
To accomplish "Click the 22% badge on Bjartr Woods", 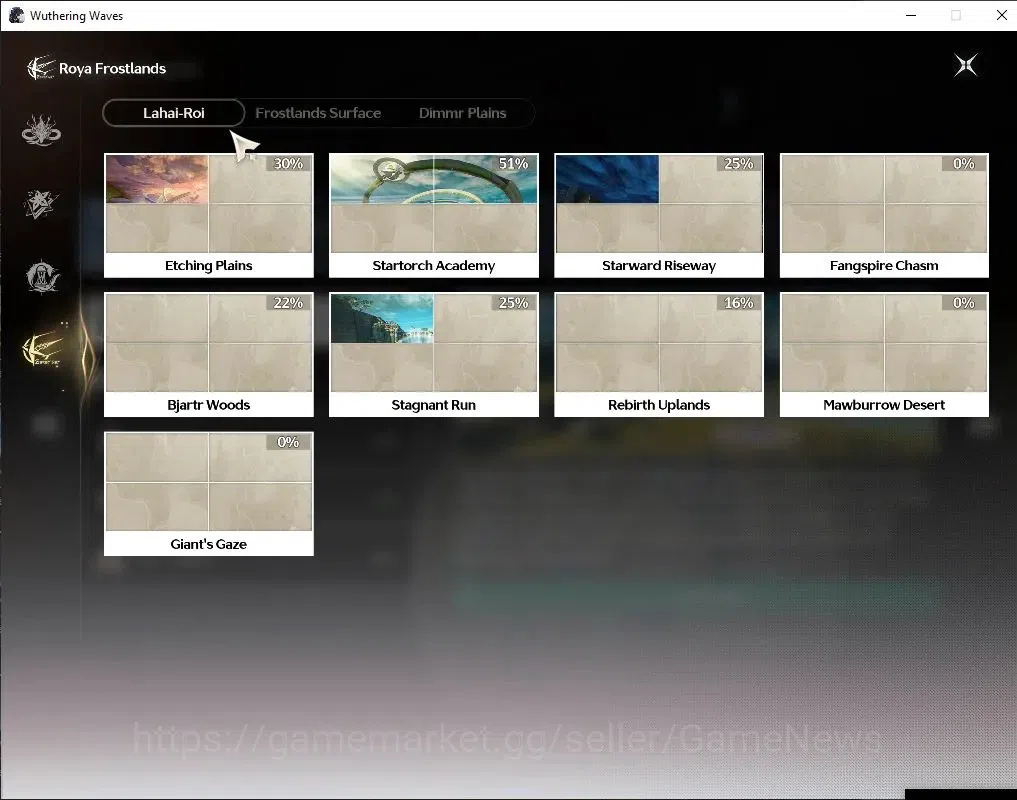I will 289,302.
